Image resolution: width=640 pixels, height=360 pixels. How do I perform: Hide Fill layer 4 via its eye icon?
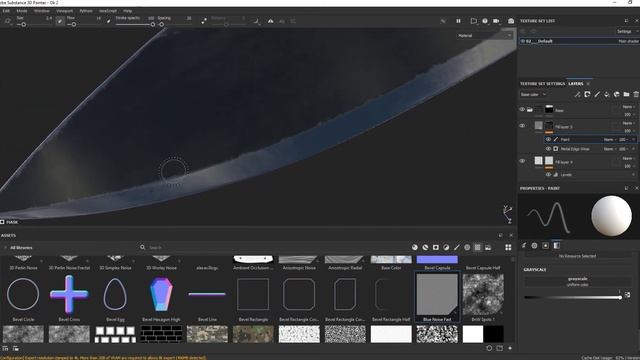click(522, 161)
